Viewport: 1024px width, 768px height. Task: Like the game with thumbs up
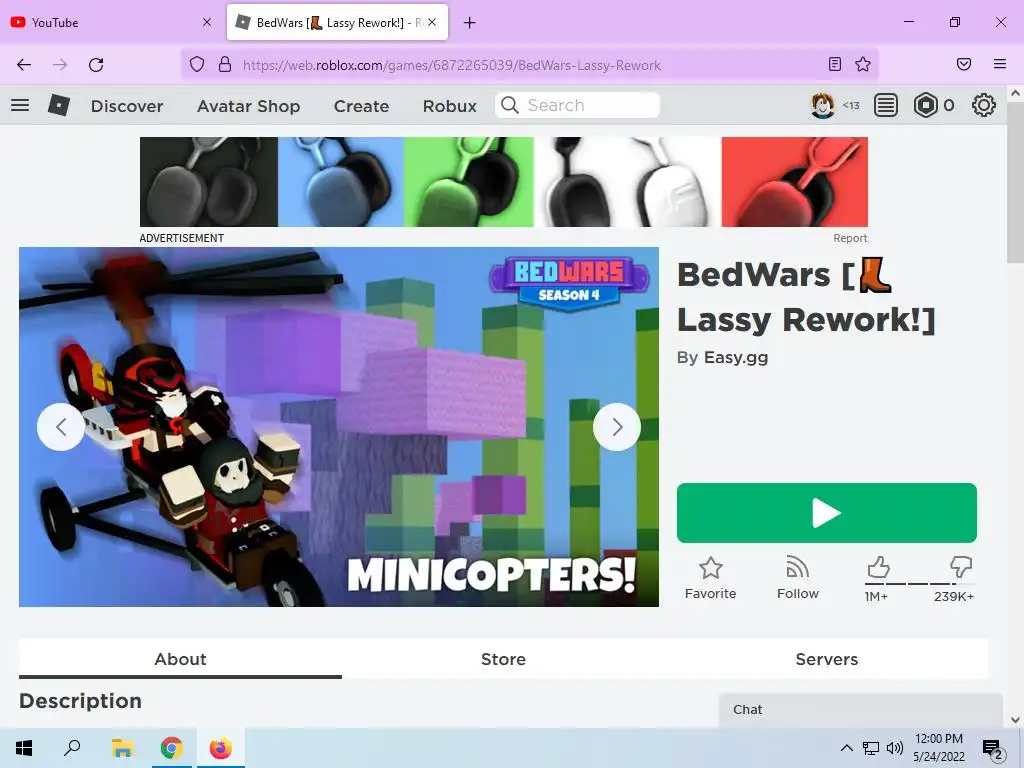pyautogui.click(x=878, y=567)
